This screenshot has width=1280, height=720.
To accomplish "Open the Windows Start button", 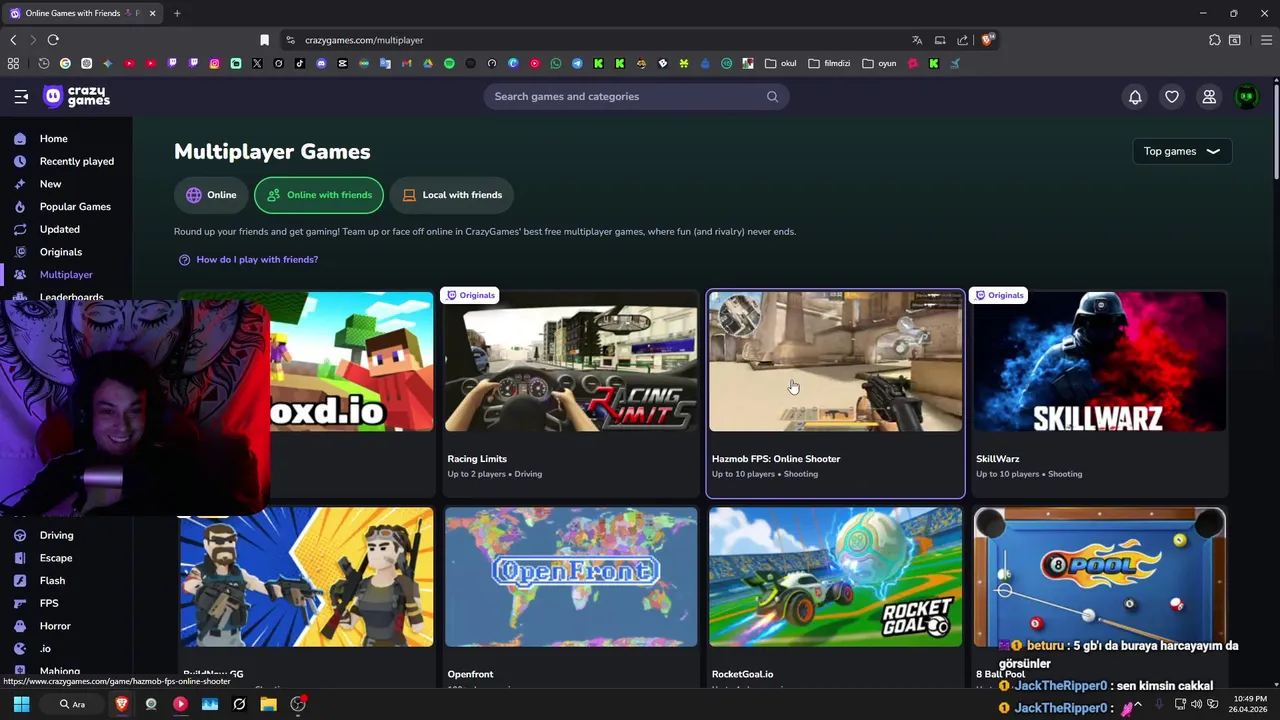I will point(21,704).
